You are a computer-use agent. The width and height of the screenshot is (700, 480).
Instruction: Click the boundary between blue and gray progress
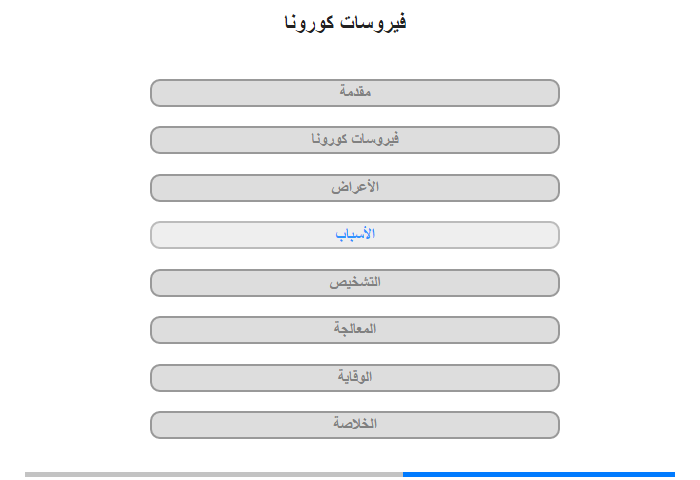click(403, 474)
